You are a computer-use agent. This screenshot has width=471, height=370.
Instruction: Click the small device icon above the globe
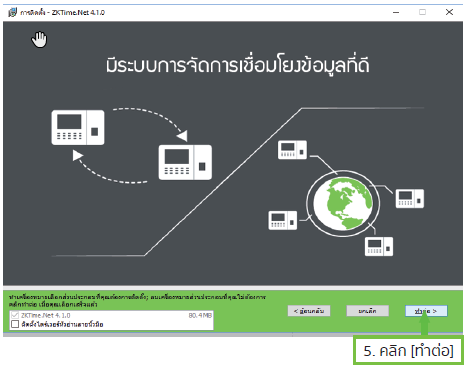(x=292, y=150)
